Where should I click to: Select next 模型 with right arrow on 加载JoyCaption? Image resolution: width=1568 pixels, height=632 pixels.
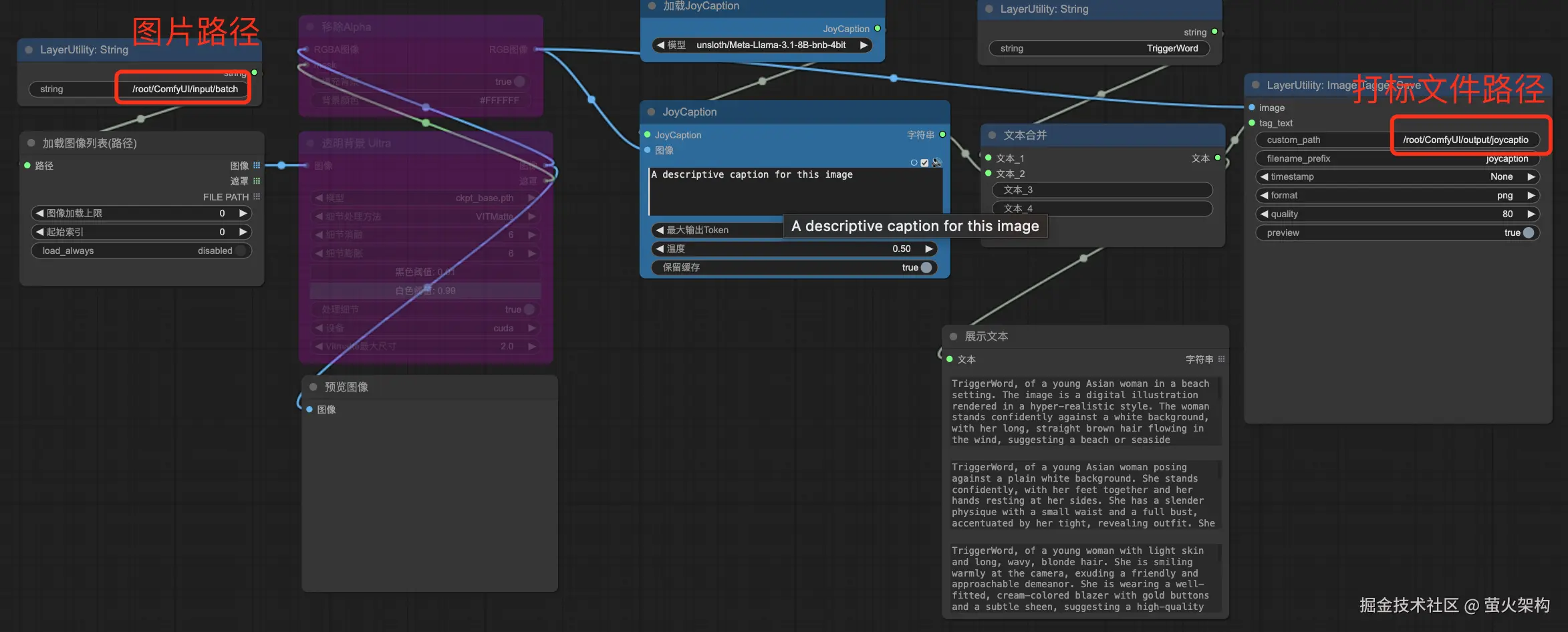pyautogui.click(x=864, y=45)
